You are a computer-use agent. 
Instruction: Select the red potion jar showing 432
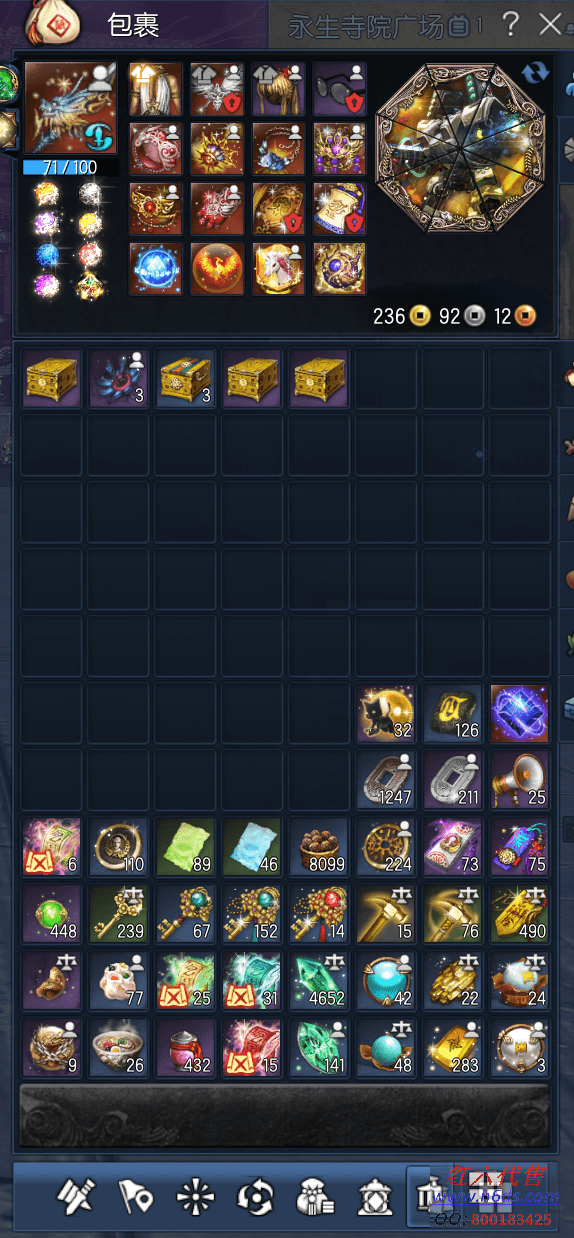(185, 1048)
